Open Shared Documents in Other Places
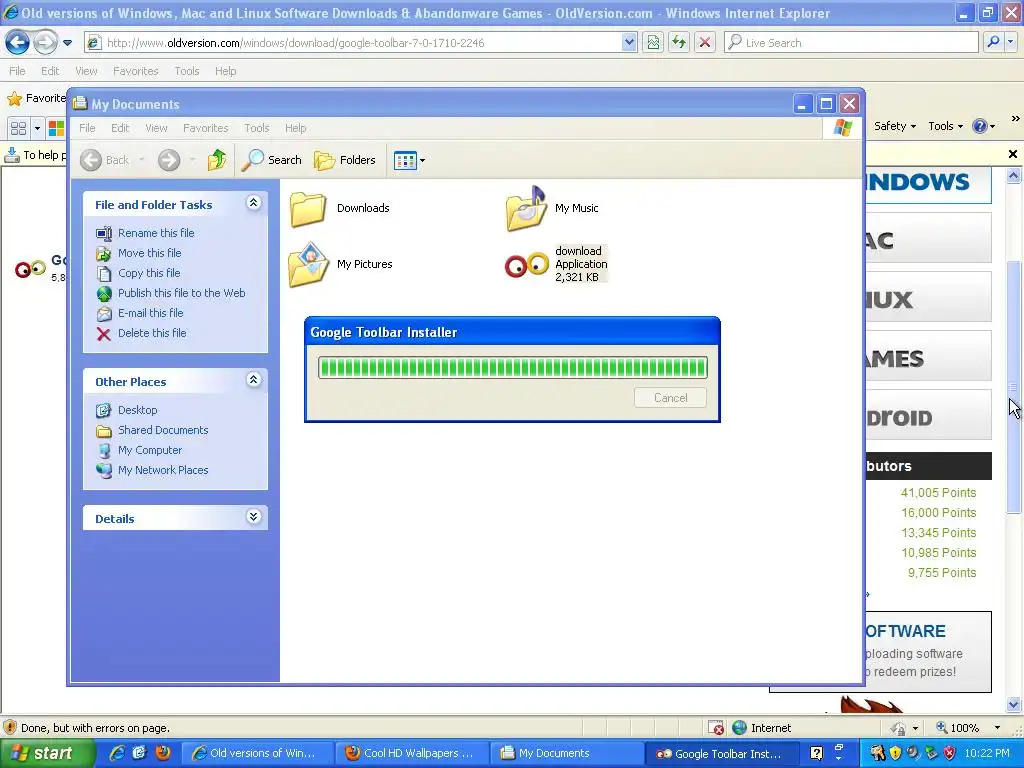Image resolution: width=1024 pixels, height=768 pixels. pyautogui.click(x=163, y=430)
